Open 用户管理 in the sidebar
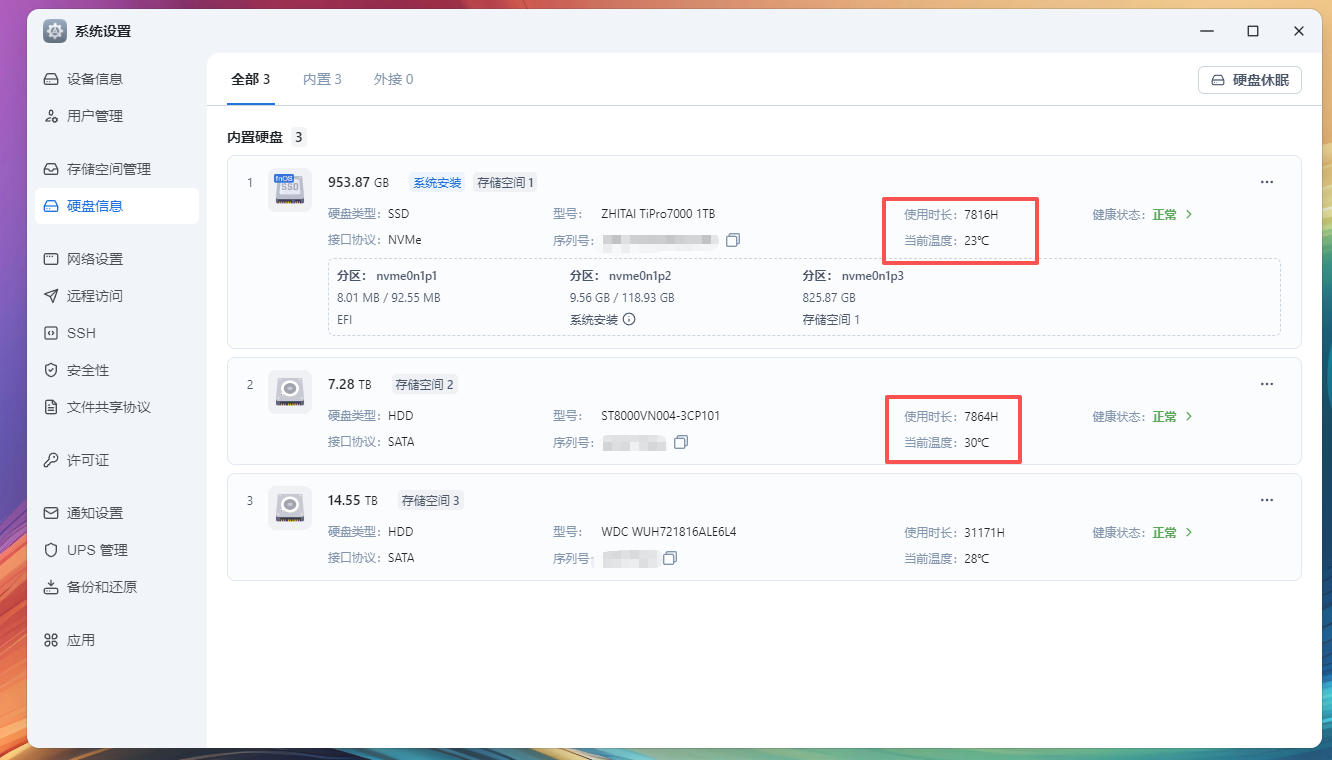1332x760 pixels. click(x=117, y=116)
